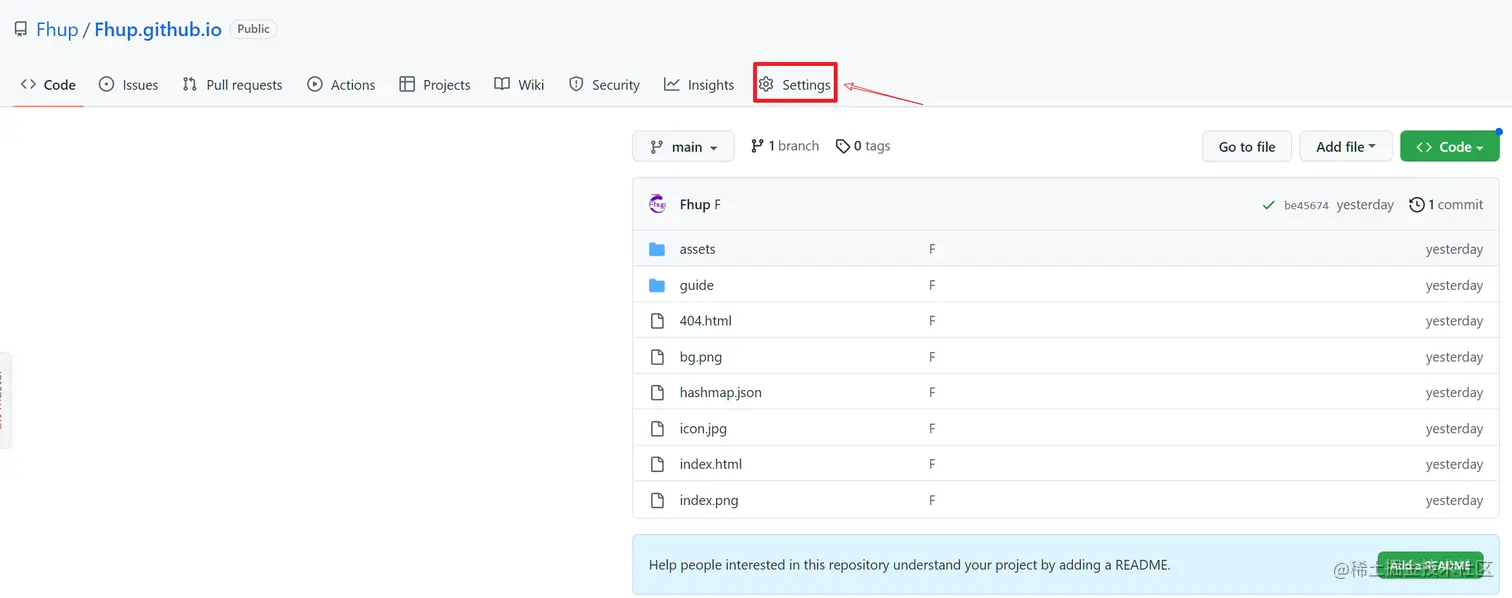Open the Insights tab
Screen dimensions: 1512x598
pyautogui.click(x=699, y=85)
